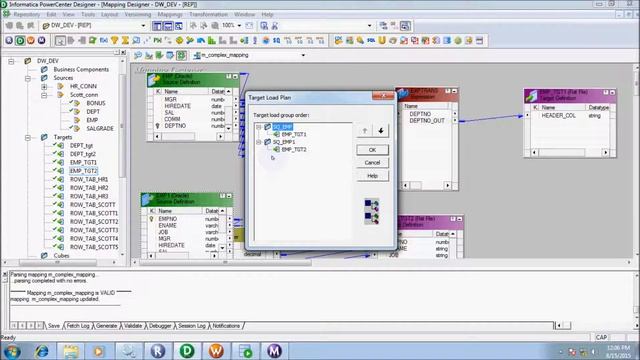Screen dimensions: 640x360
Task: Switch to the Session Log output tab
Action: 191,326
